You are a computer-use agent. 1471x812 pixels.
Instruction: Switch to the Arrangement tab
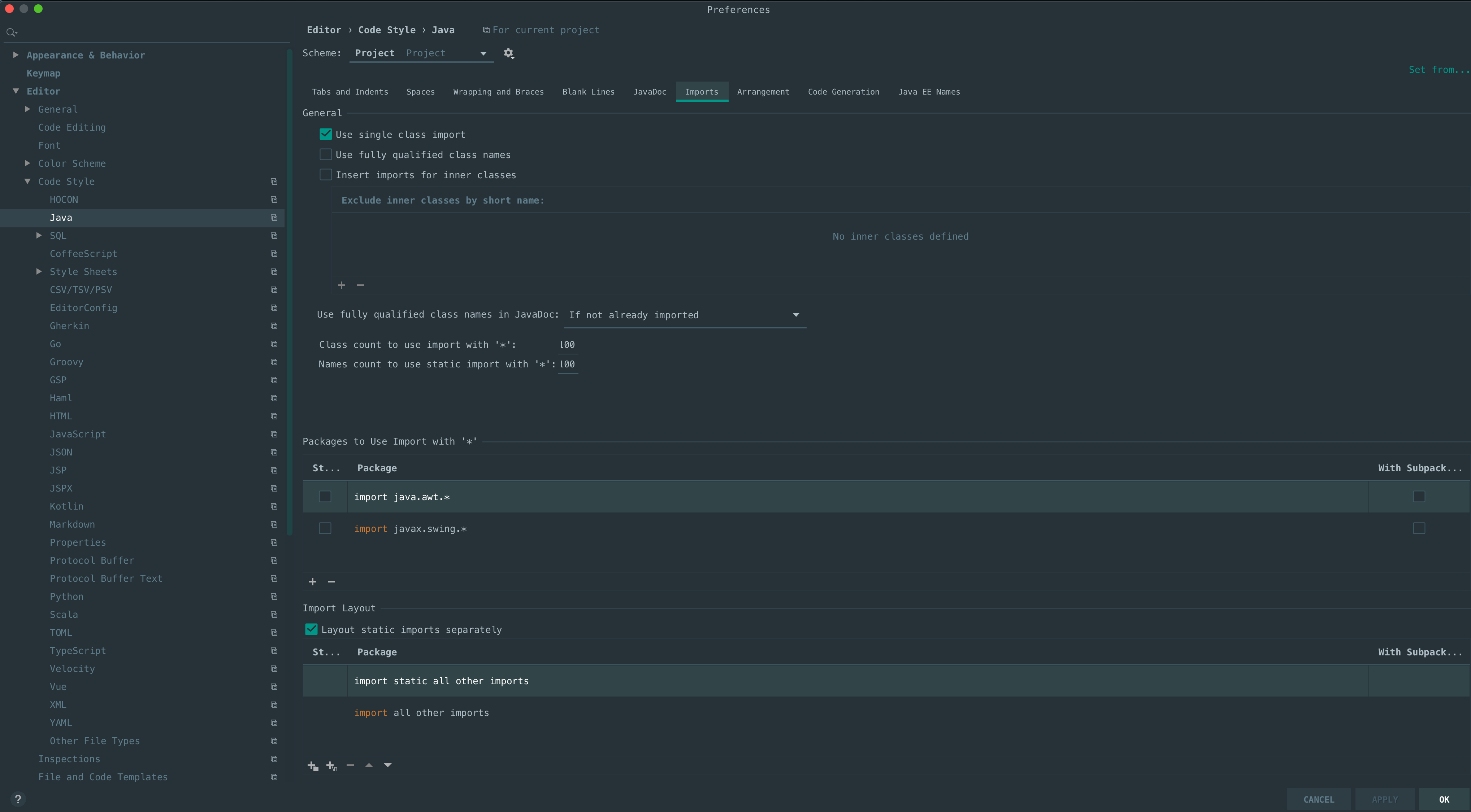point(763,92)
